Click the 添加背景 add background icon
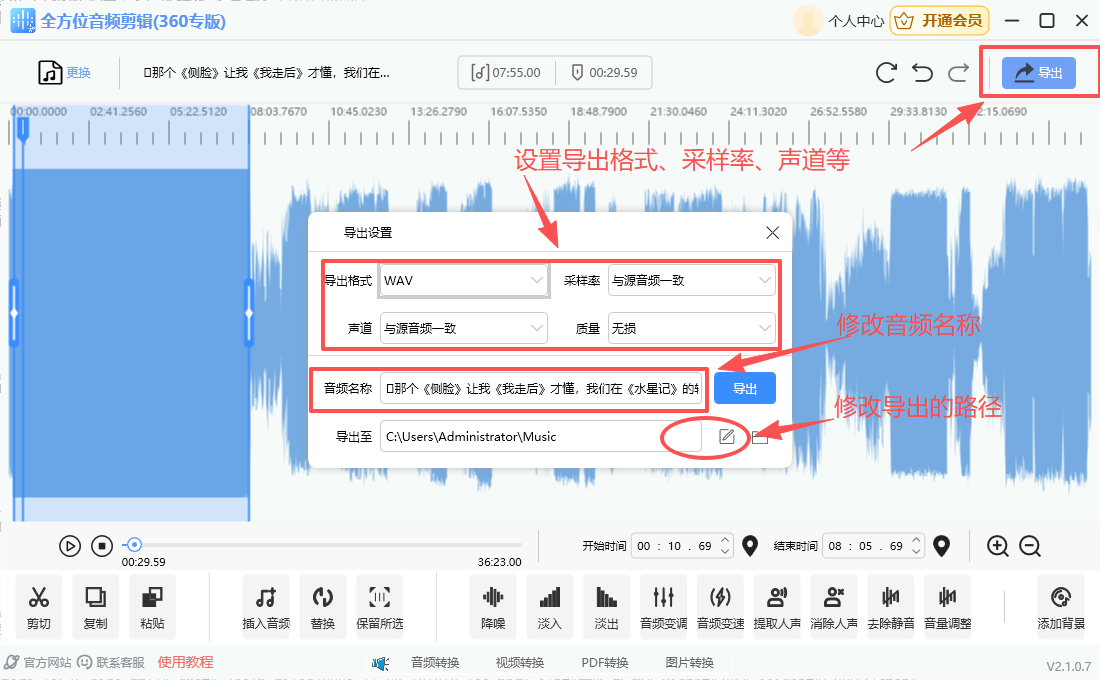 click(1059, 606)
